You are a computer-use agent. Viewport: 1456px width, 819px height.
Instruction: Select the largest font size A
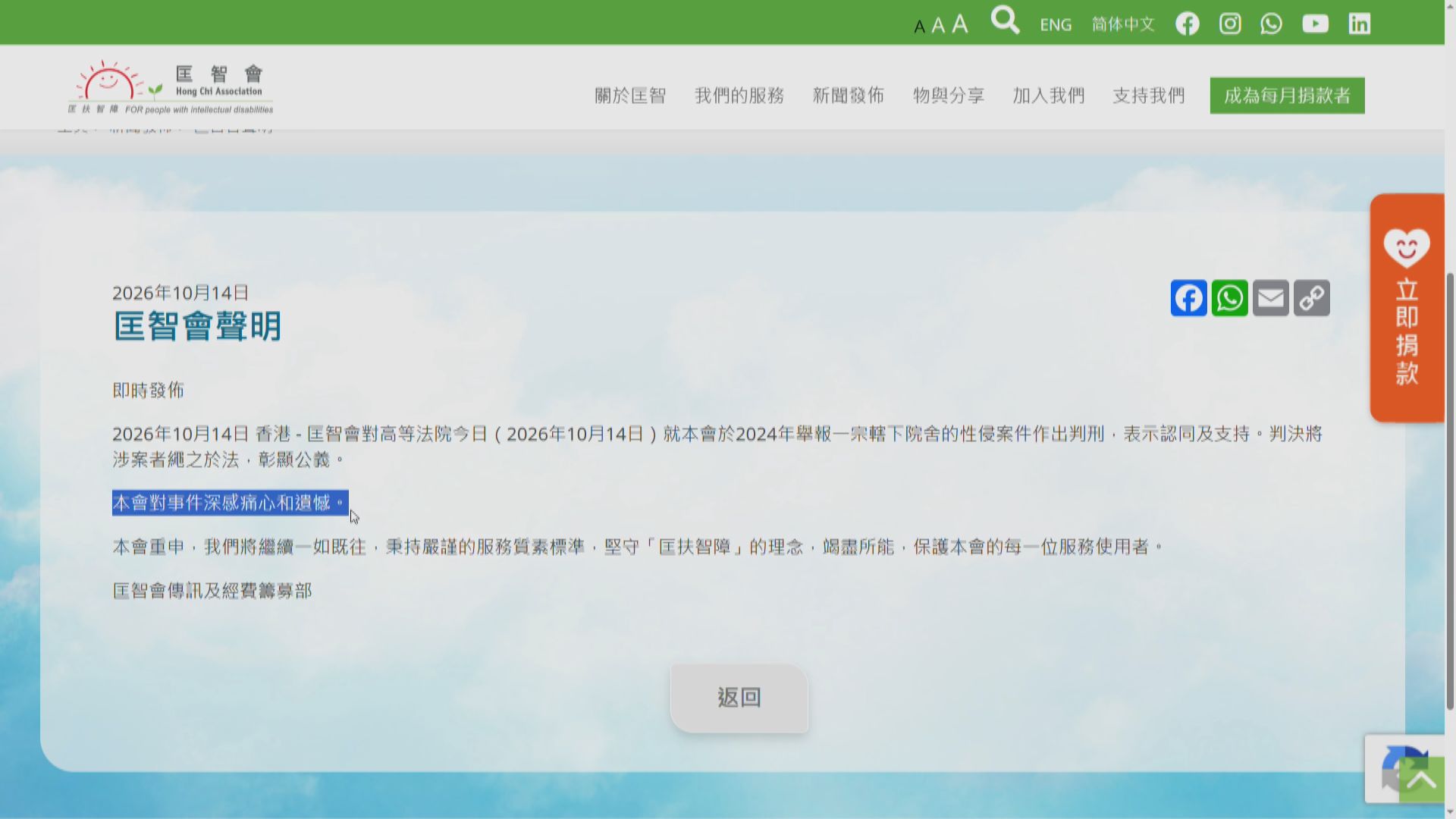[x=960, y=24]
